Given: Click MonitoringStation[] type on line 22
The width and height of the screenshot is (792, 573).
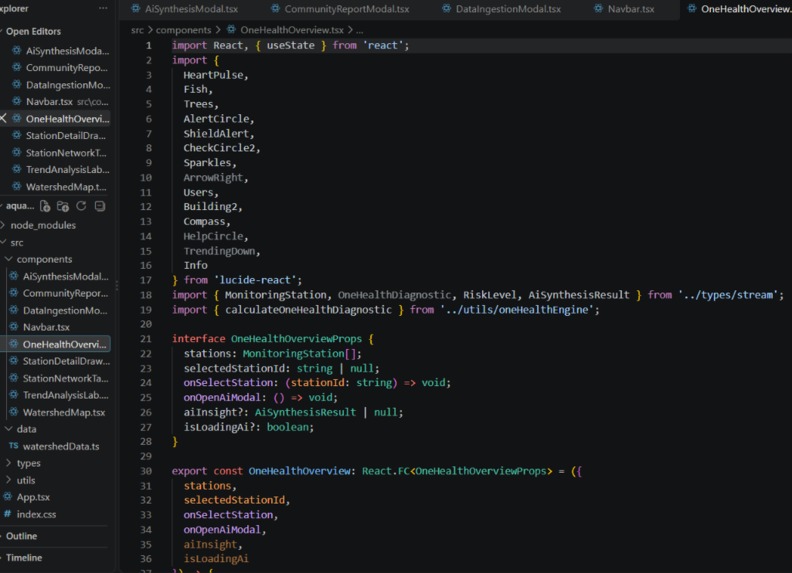Looking at the screenshot, I should [299, 354].
